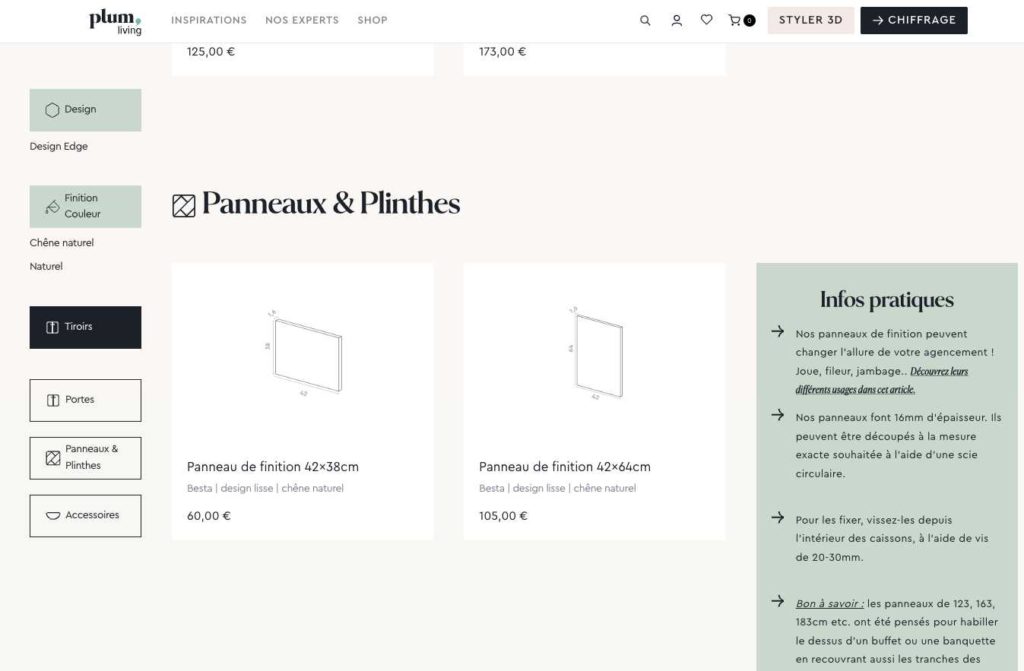Click the Finition Couleur paint bucket icon
The height and width of the screenshot is (671, 1024).
click(x=52, y=206)
